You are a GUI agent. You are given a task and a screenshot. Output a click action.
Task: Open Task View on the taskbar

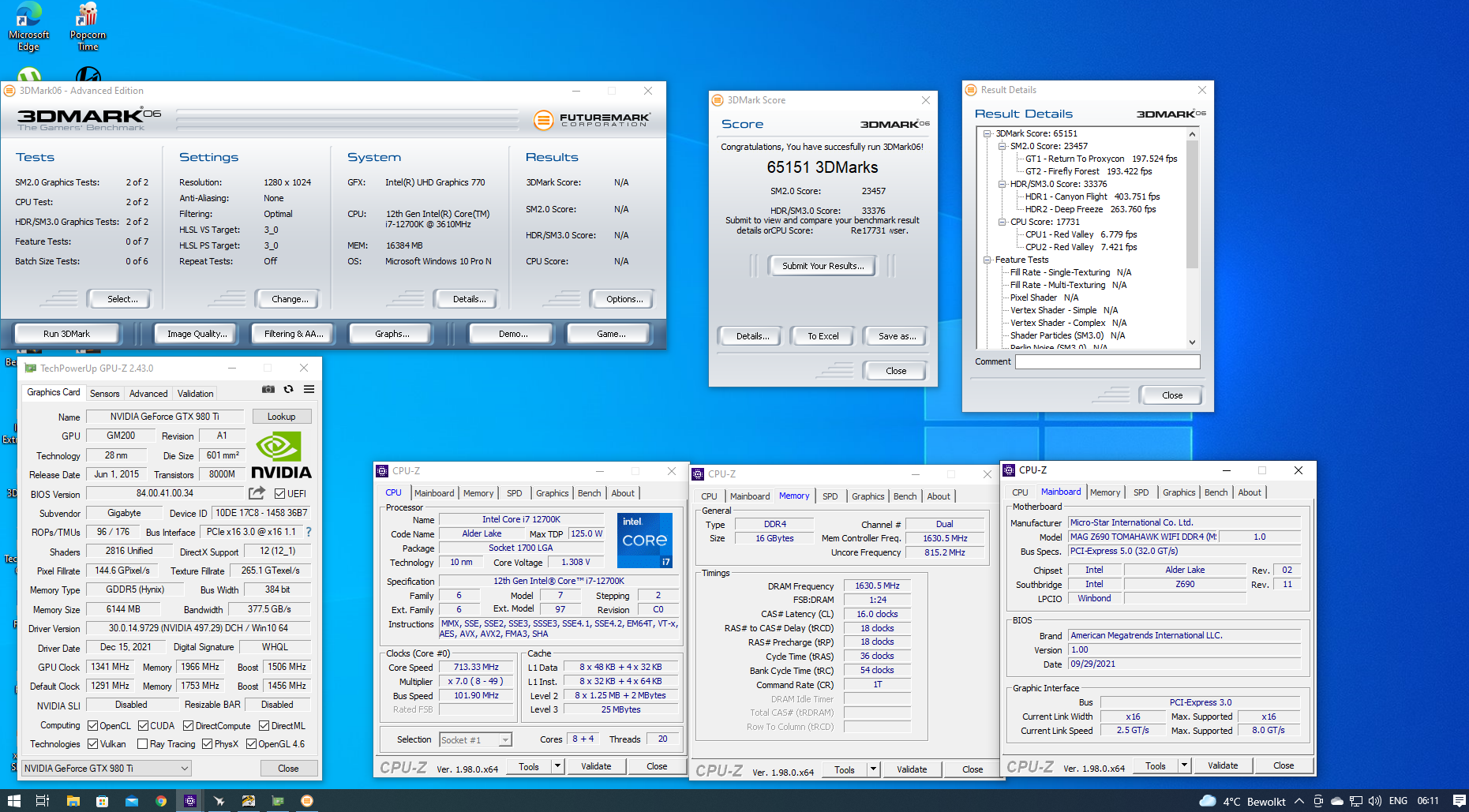tap(43, 800)
